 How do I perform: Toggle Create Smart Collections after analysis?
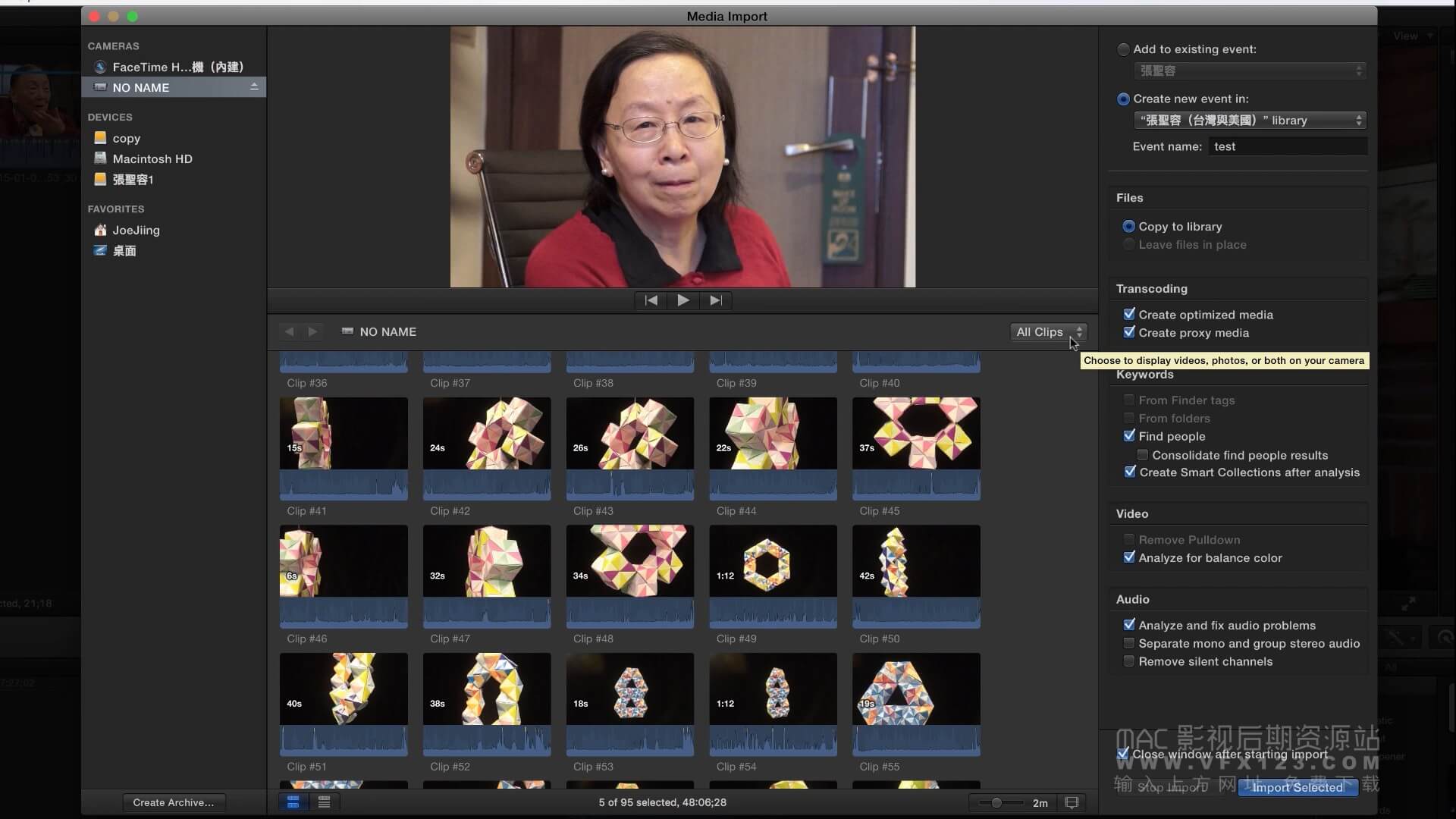point(1129,472)
